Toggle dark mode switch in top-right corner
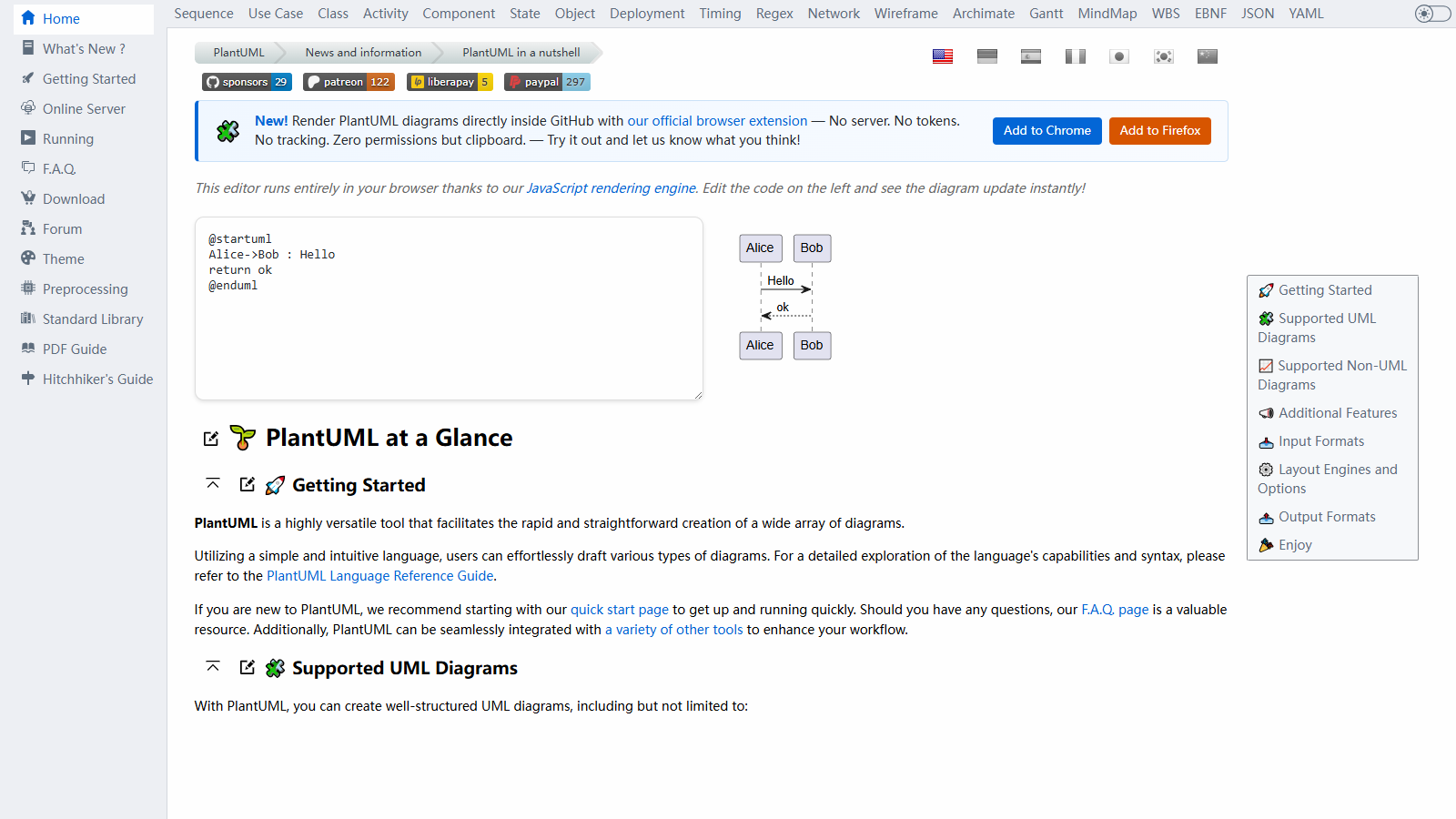 coord(1433,14)
